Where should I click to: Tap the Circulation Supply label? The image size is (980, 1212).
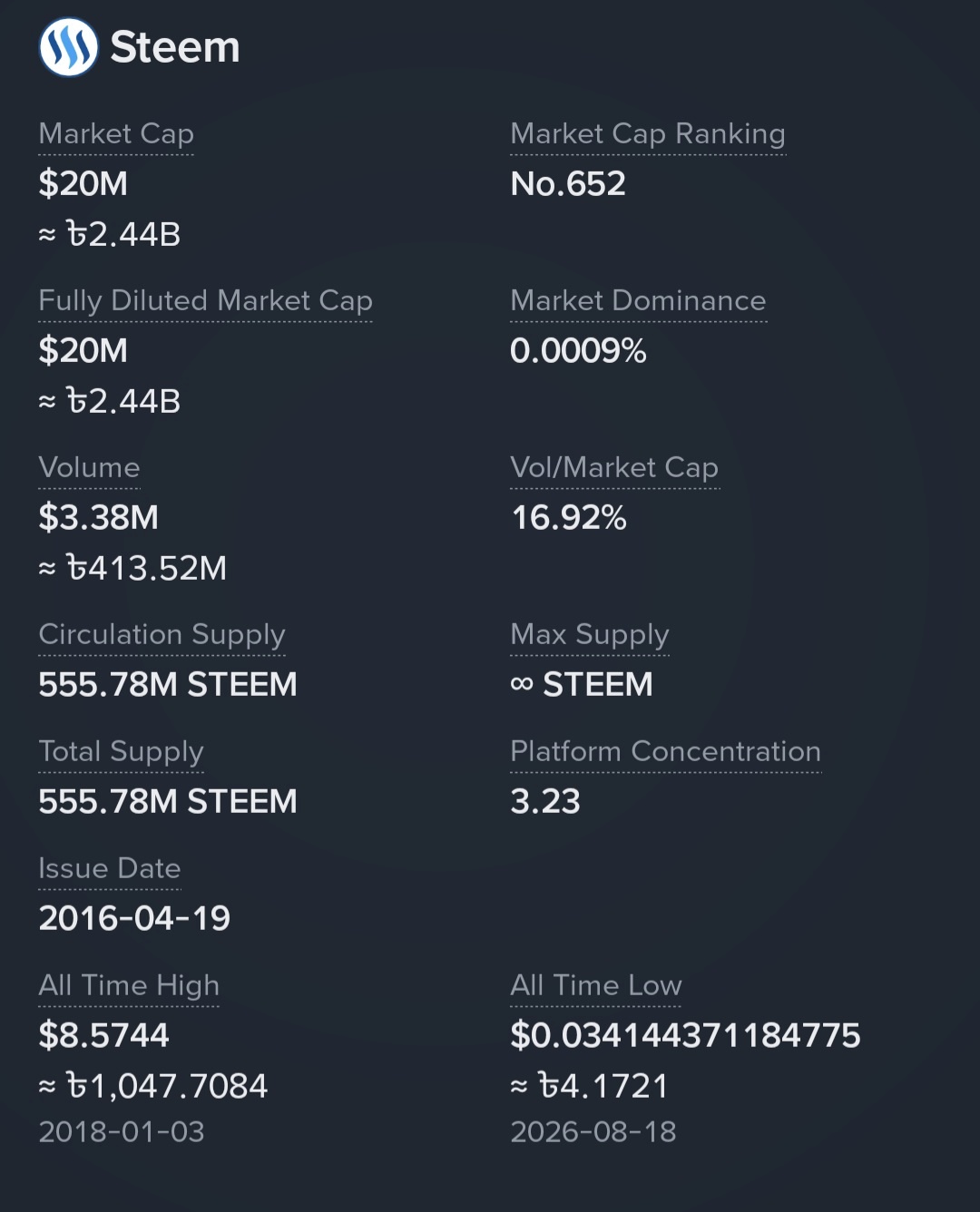click(162, 635)
